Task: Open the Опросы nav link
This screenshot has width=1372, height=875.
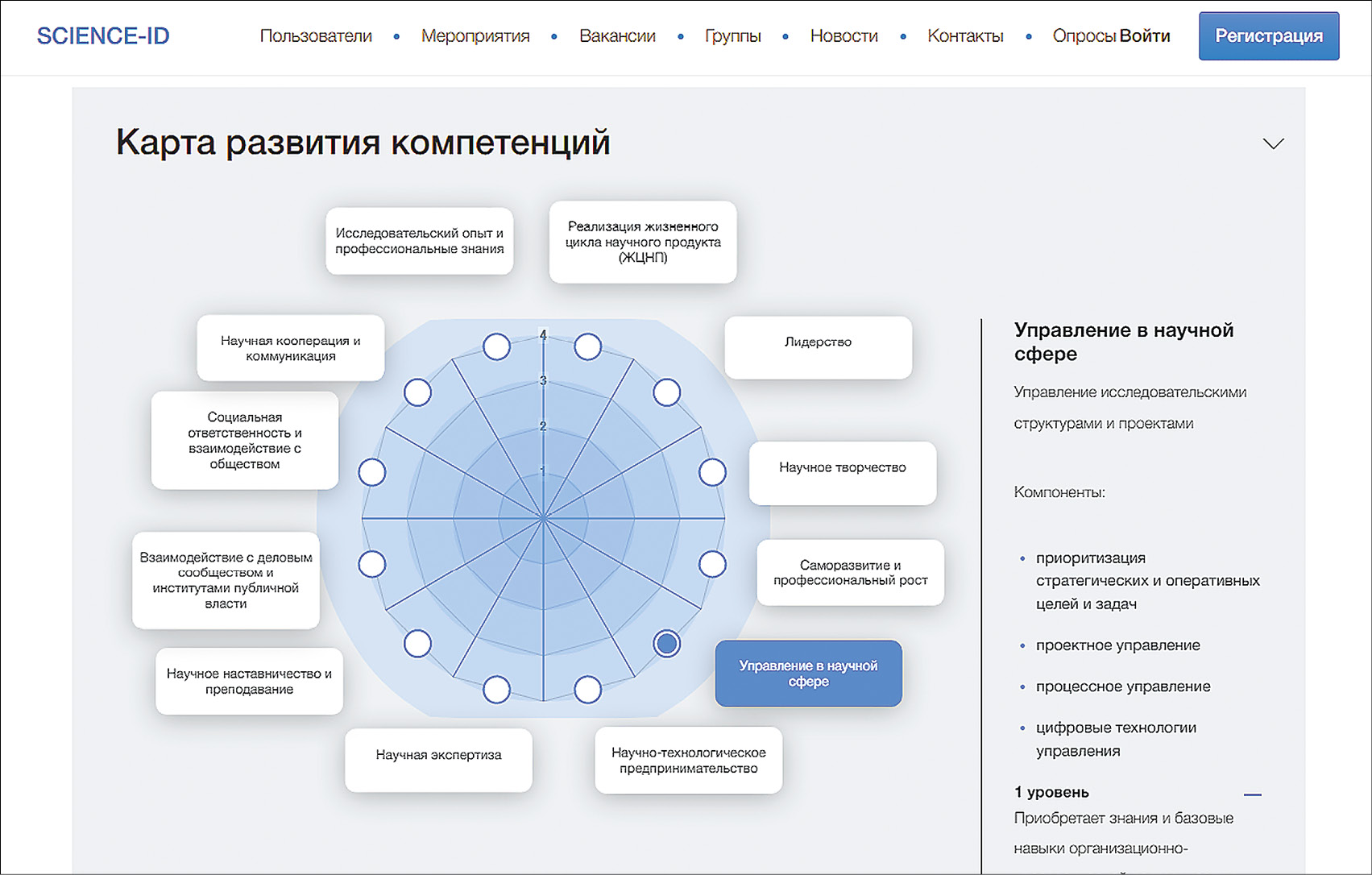Action: pyautogui.click(x=1084, y=36)
